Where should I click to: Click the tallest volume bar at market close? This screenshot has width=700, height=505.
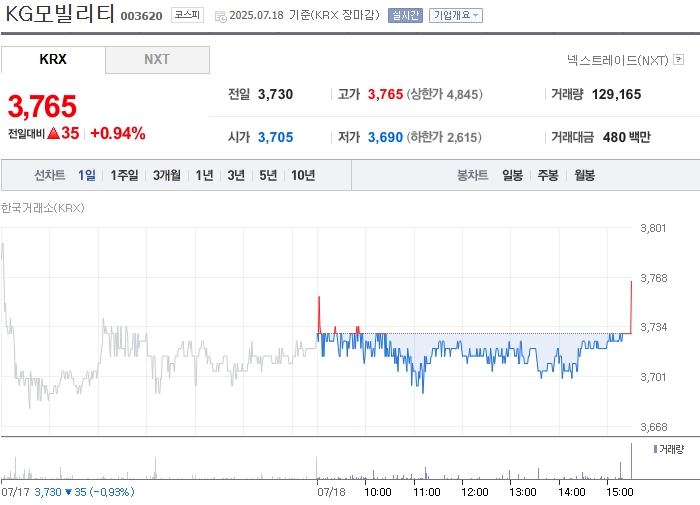(631, 461)
